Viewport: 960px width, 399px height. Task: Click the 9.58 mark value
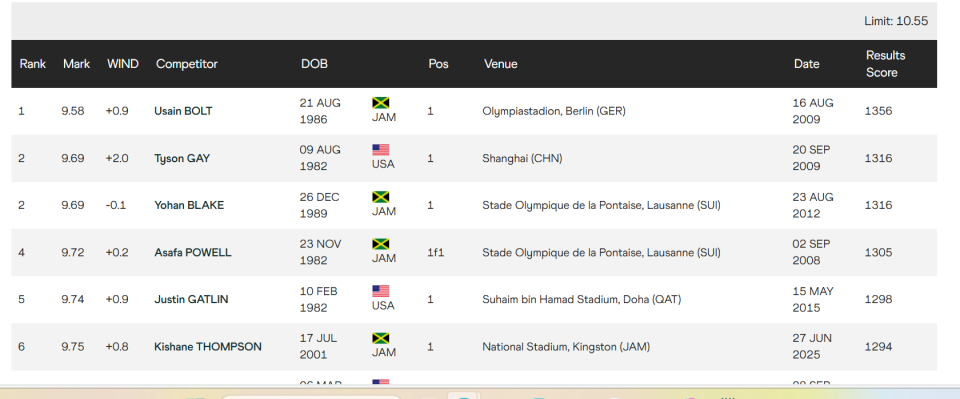pyautogui.click(x=73, y=111)
